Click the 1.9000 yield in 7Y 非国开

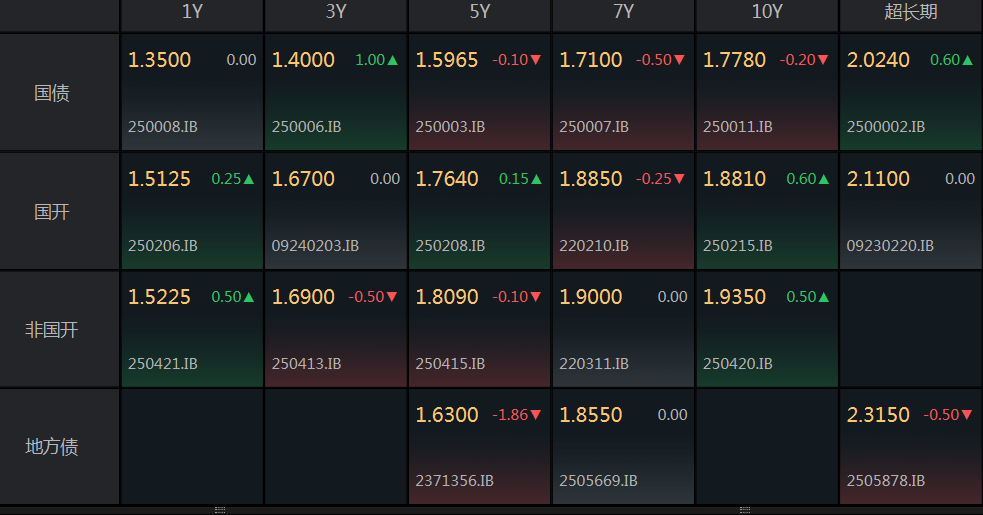point(591,297)
